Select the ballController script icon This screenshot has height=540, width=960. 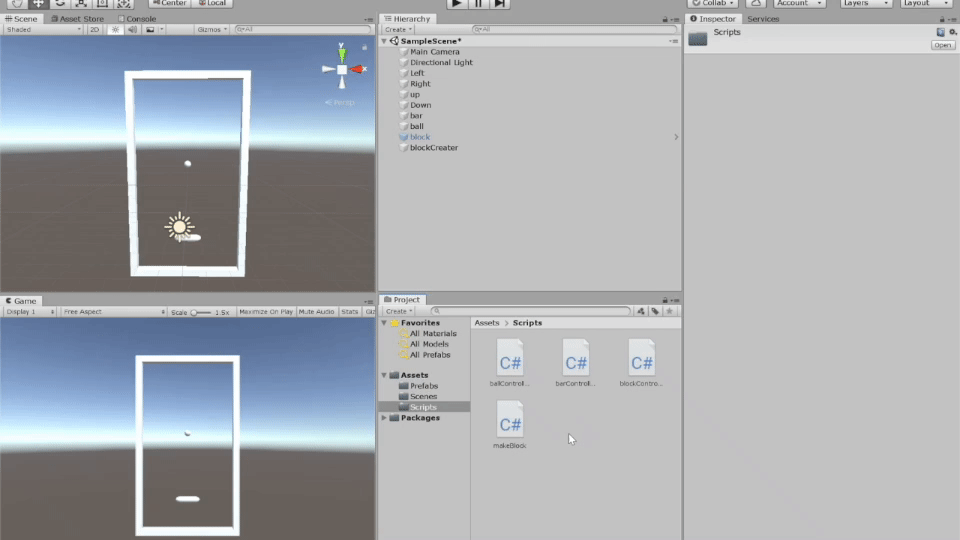(510, 358)
